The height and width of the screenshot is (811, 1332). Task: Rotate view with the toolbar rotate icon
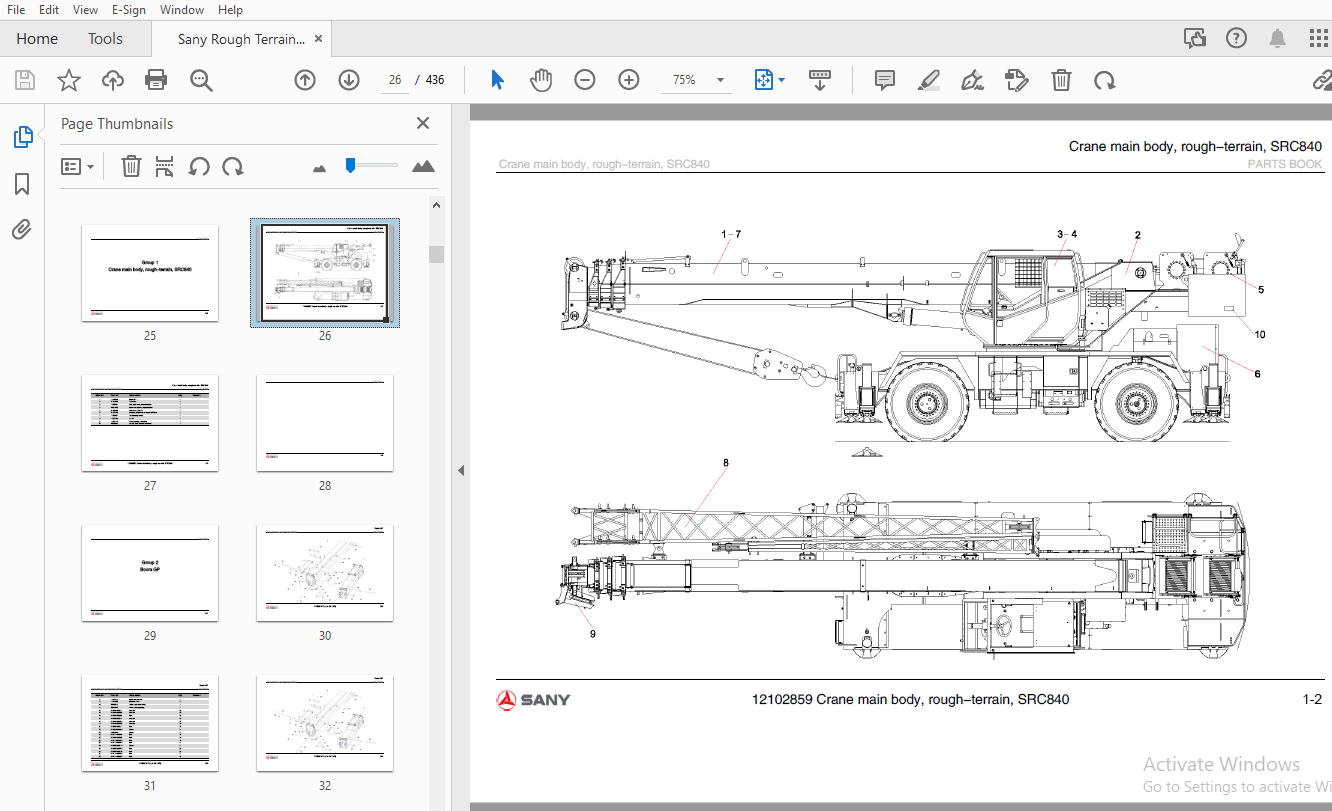coord(1105,80)
